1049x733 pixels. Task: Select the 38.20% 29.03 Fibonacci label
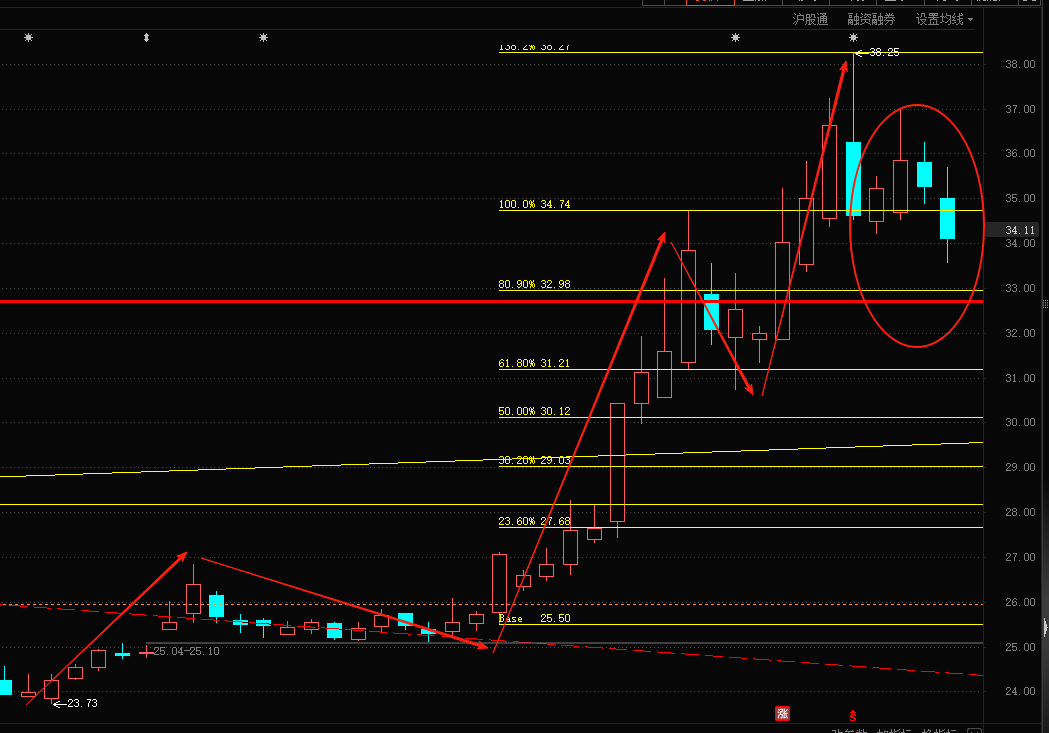tap(535, 460)
